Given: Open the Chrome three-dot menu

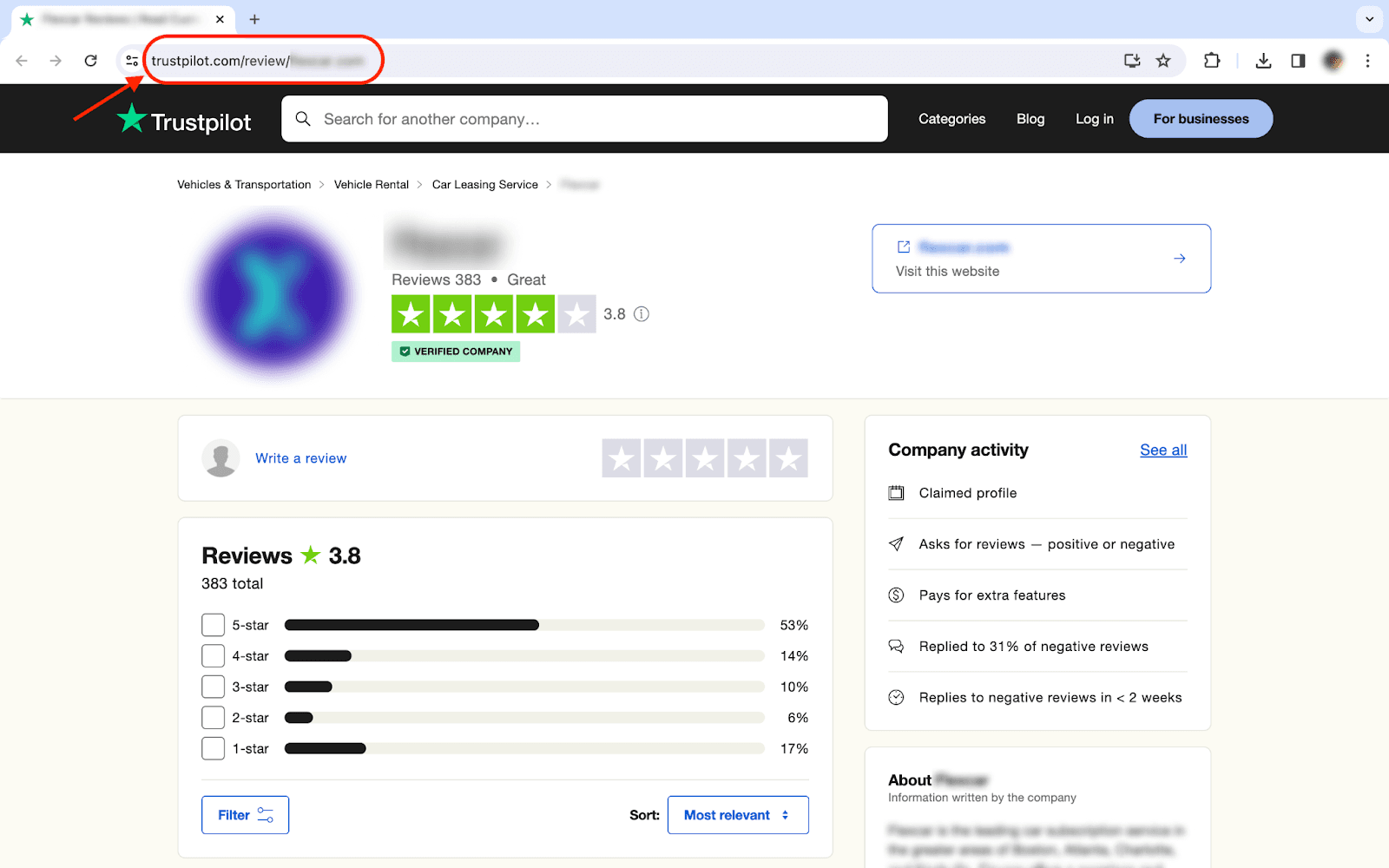Looking at the screenshot, I should coord(1367,61).
